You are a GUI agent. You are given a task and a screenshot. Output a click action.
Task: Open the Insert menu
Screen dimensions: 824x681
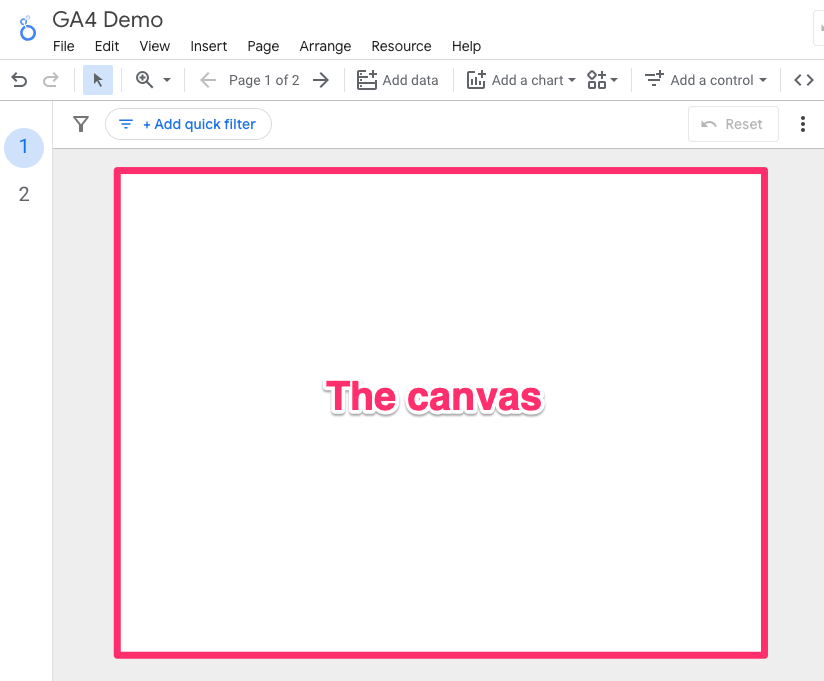(x=209, y=46)
